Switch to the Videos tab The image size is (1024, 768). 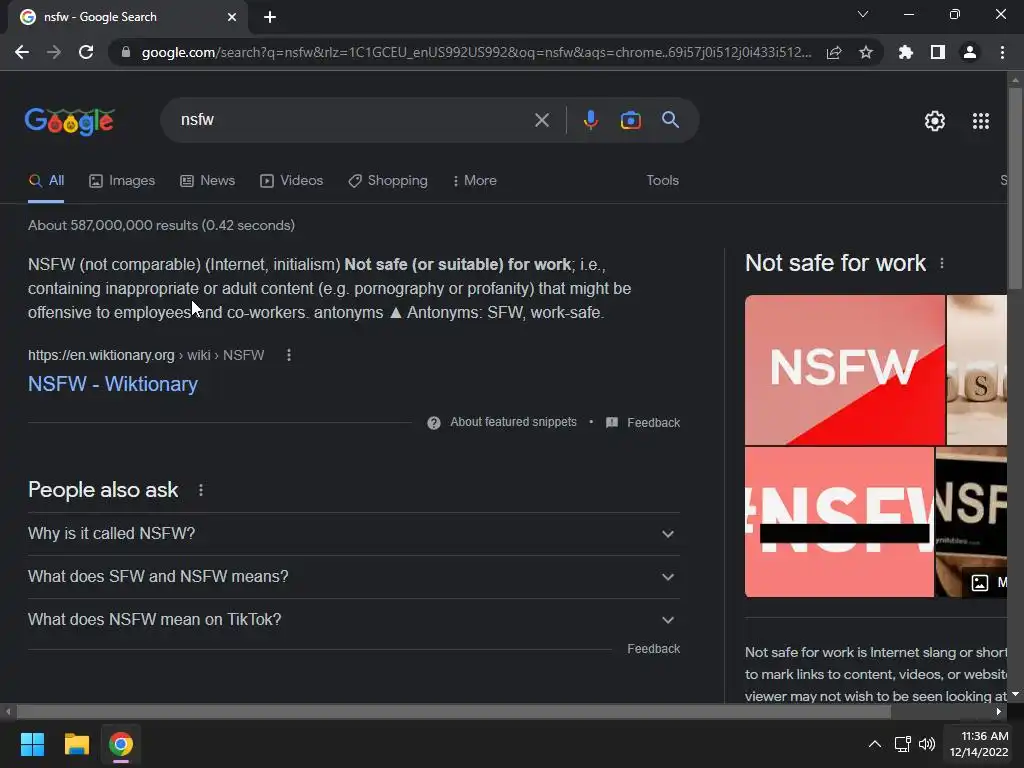(291, 181)
